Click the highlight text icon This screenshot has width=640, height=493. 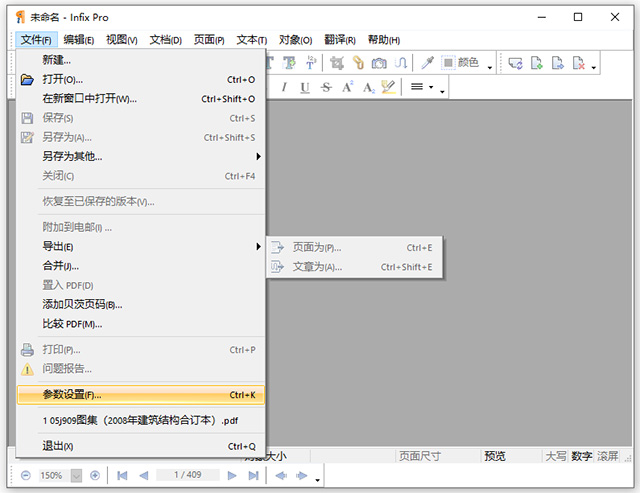388,88
